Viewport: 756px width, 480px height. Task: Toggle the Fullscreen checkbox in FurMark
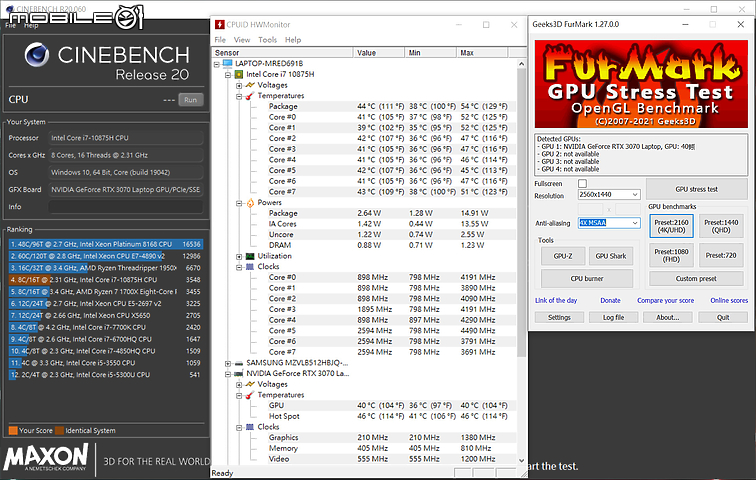pos(582,184)
